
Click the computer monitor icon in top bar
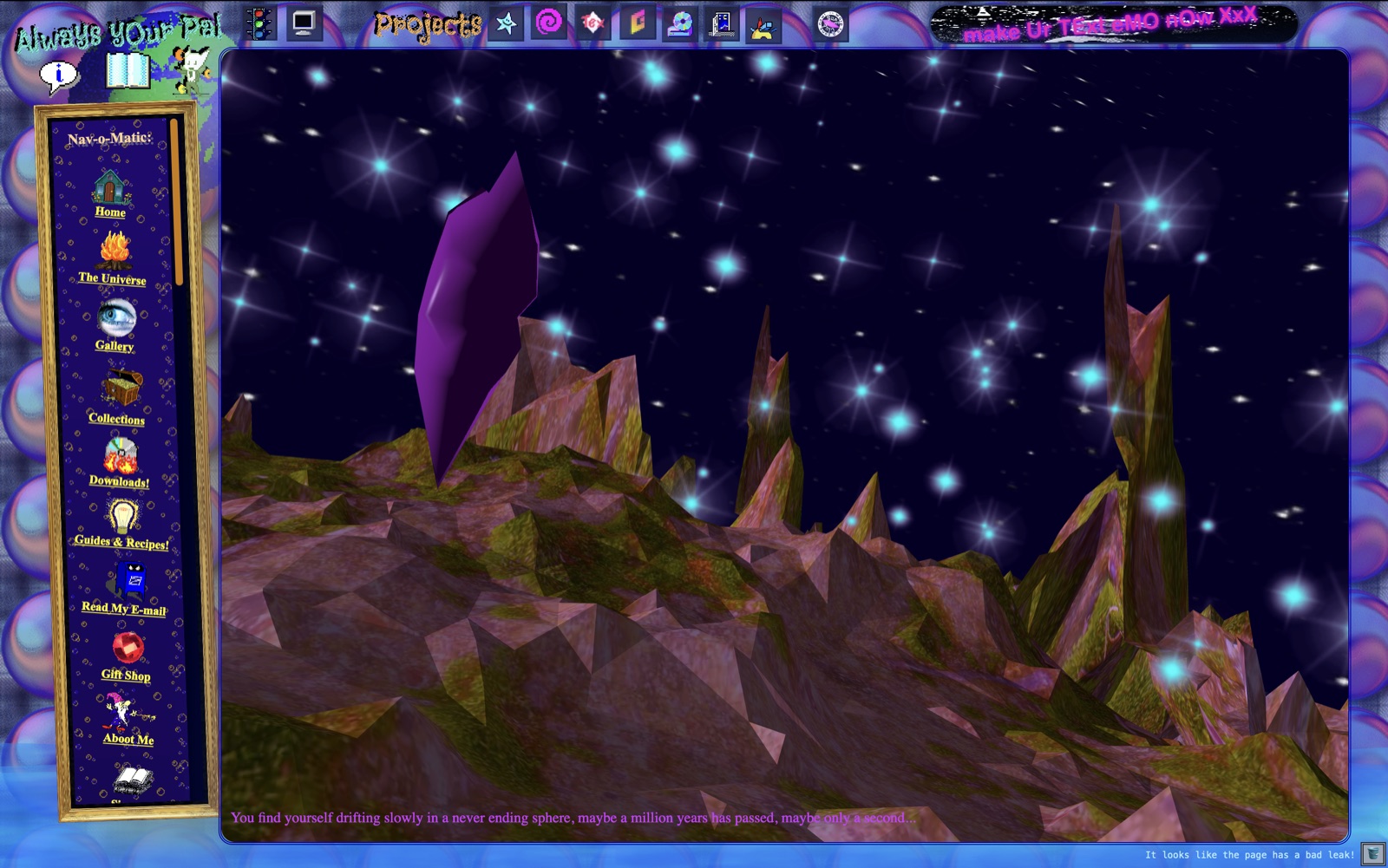(x=304, y=23)
